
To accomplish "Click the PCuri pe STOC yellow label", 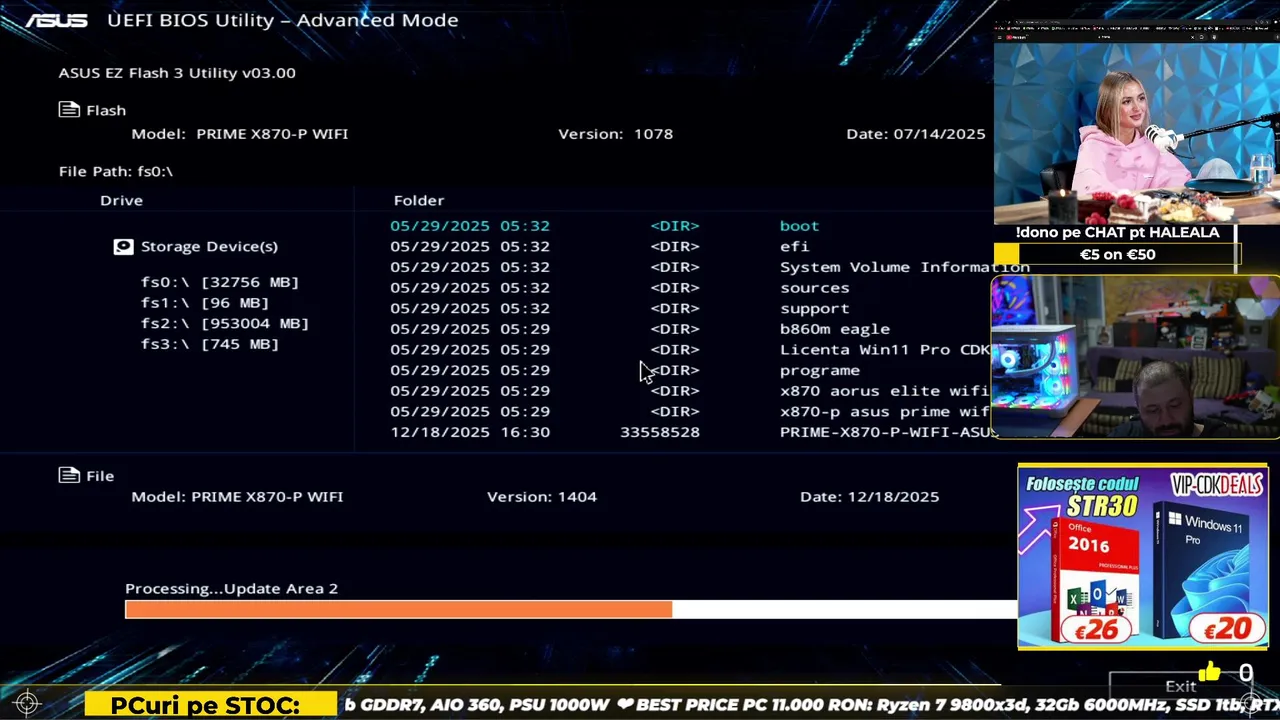I will [211, 705].
